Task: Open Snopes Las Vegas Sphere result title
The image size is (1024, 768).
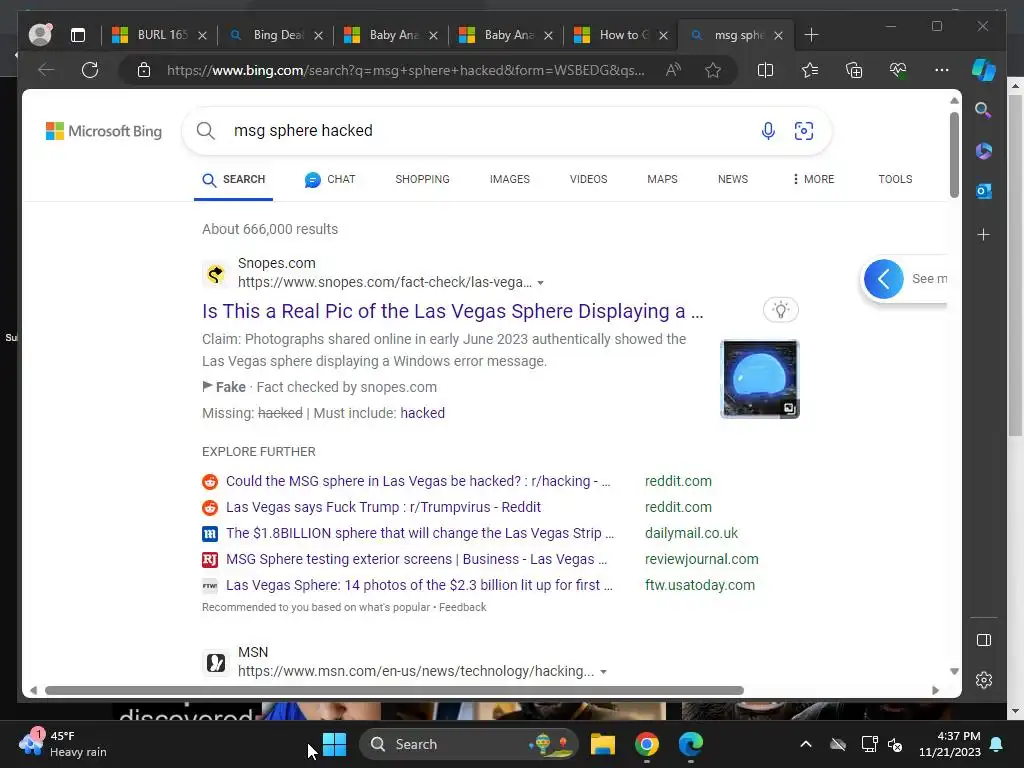Action: (453, 312)
